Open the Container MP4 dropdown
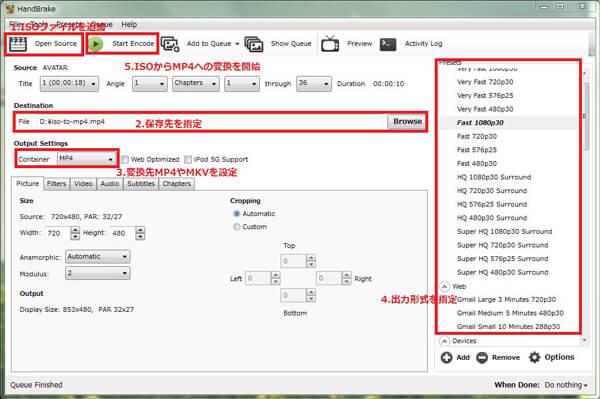The height and width of the screenshot is (399, 600). tap(87, 159)
